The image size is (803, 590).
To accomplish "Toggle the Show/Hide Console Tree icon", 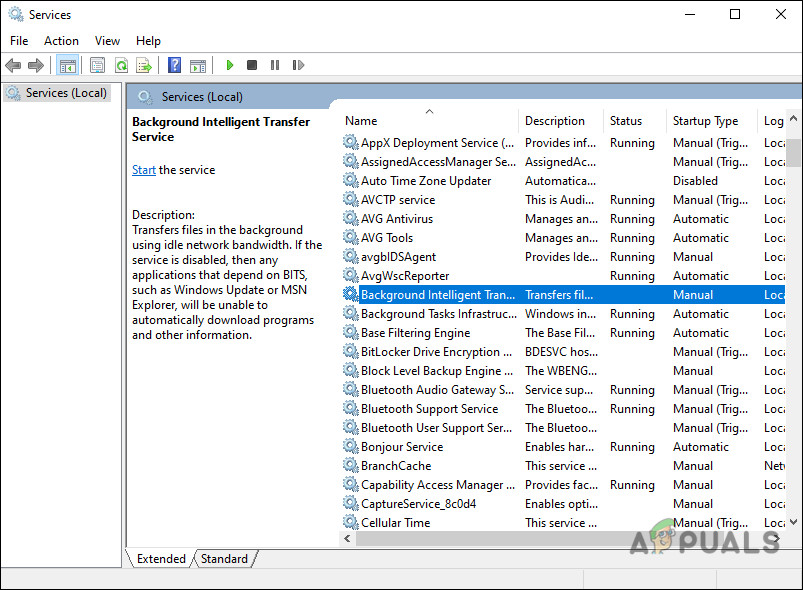I will 68,66.
